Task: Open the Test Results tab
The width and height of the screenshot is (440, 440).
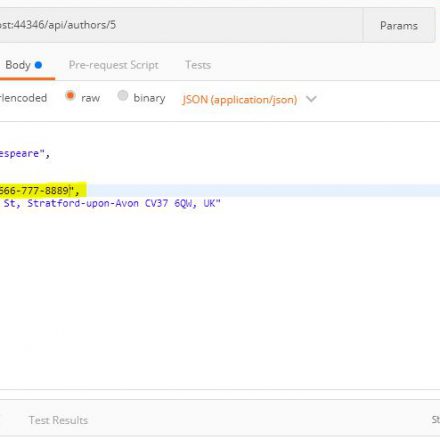Action: point(58,420)
